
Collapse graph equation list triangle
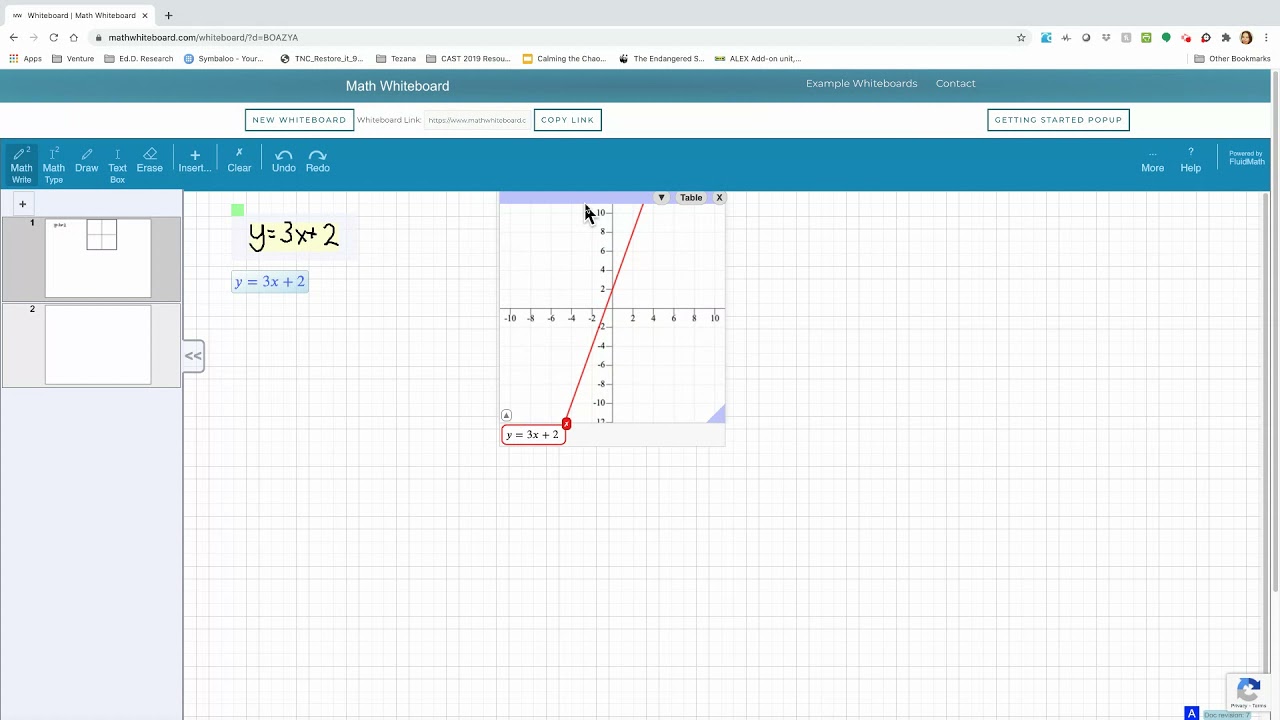(x=506, y=415)
